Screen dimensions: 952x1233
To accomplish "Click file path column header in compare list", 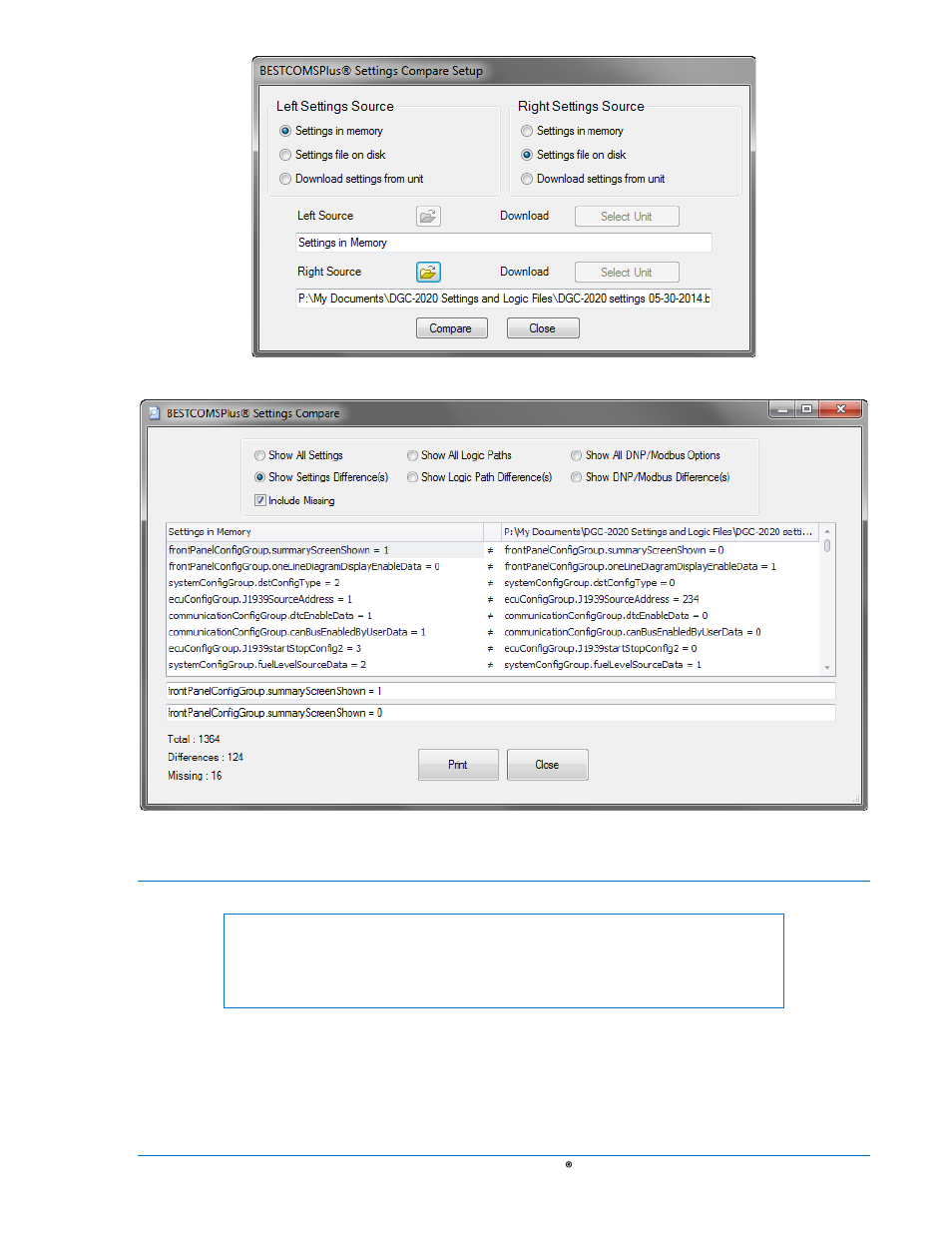I will coord(659,532).
